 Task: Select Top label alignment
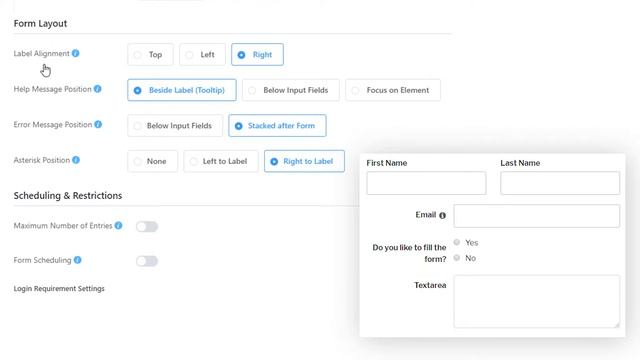click(x=150, y=54)
